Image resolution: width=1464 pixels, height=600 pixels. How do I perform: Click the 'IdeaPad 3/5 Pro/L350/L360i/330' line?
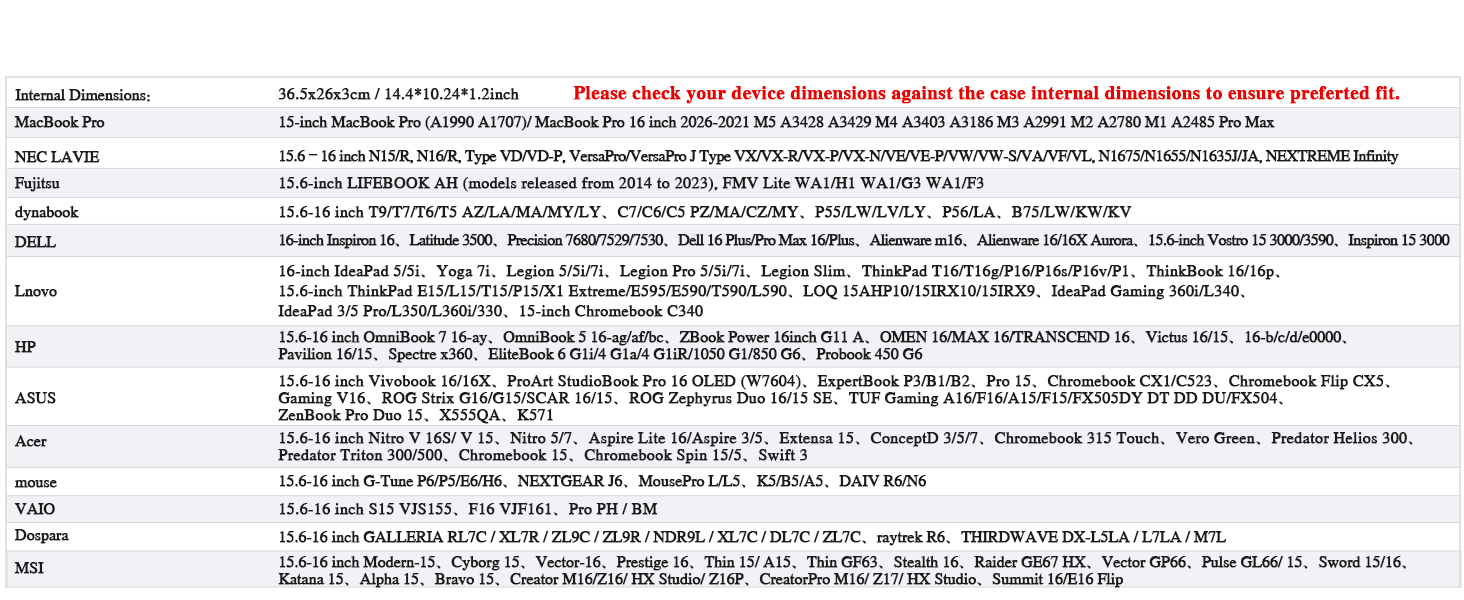pos(490,311)
